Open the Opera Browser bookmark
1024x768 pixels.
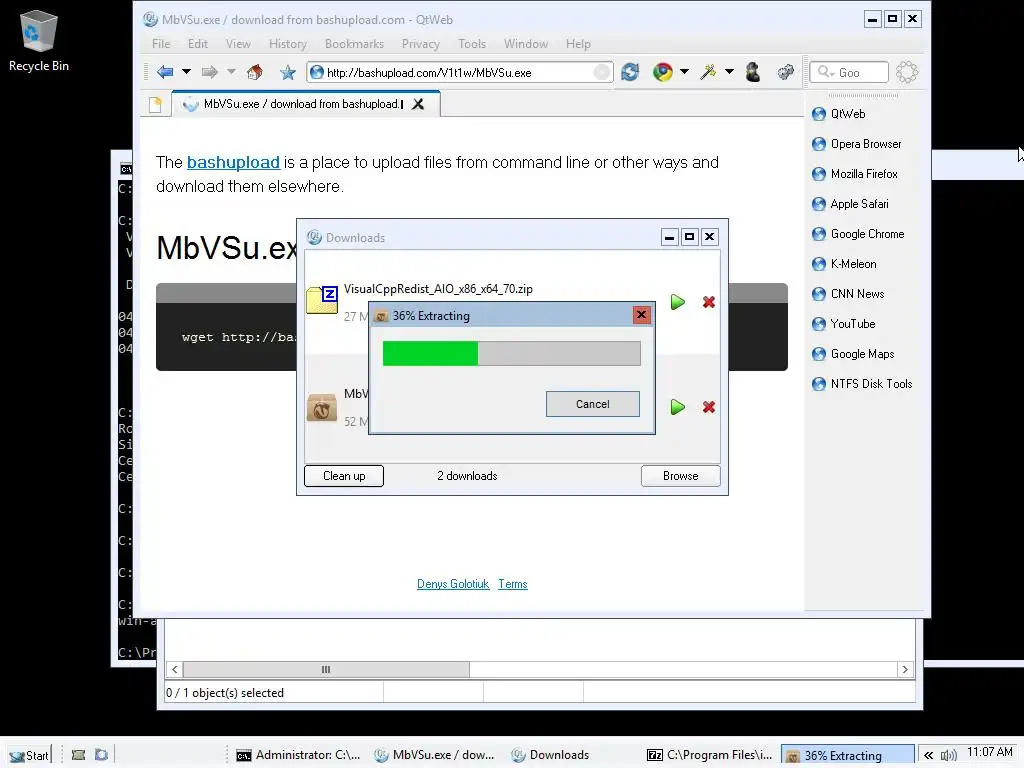856,144
